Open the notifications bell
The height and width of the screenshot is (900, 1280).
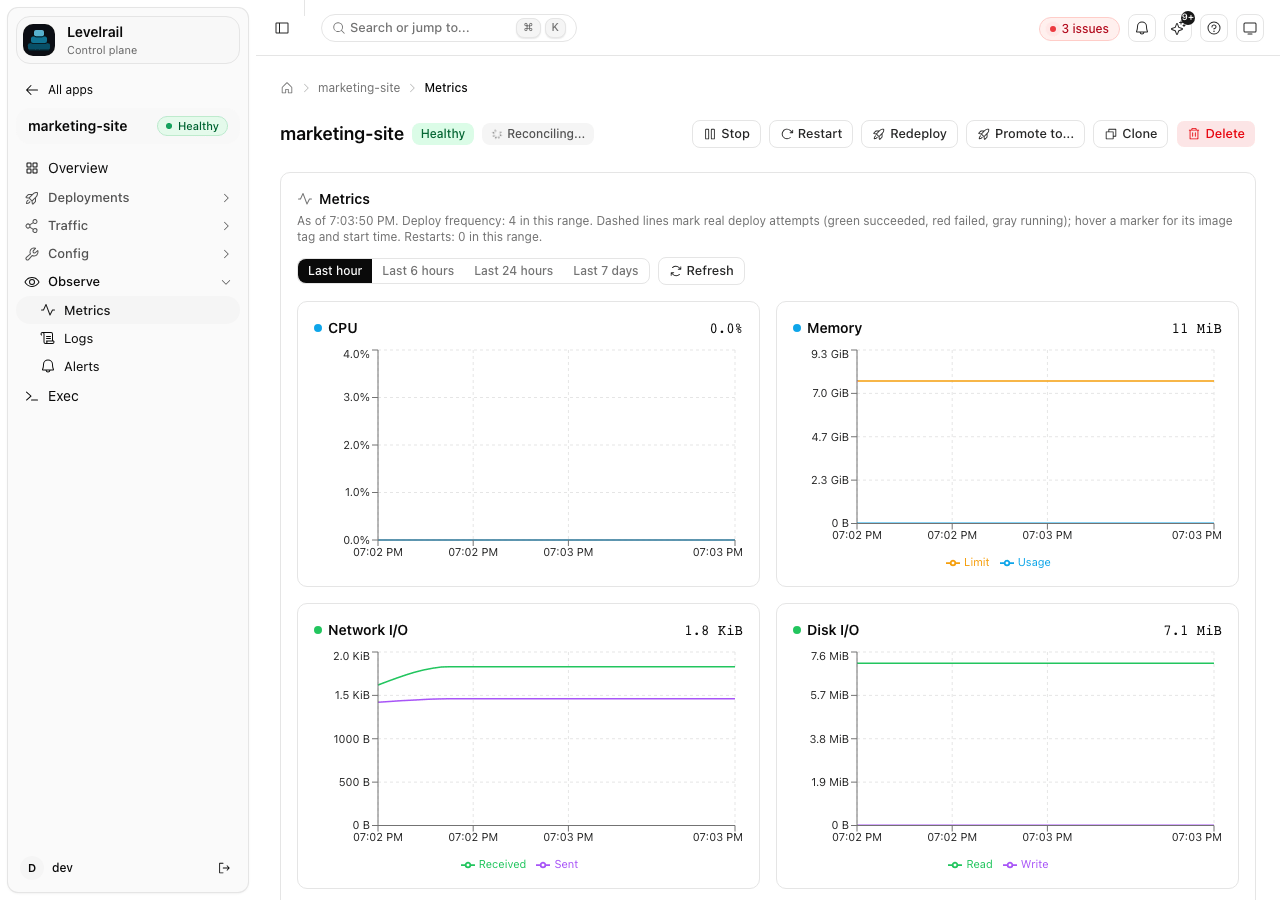(1142, 28)
